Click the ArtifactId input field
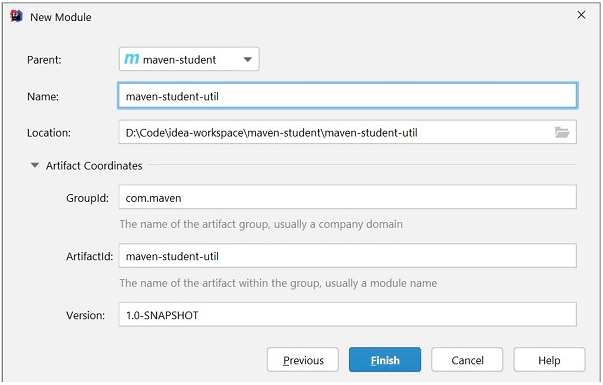 point(348,256)
